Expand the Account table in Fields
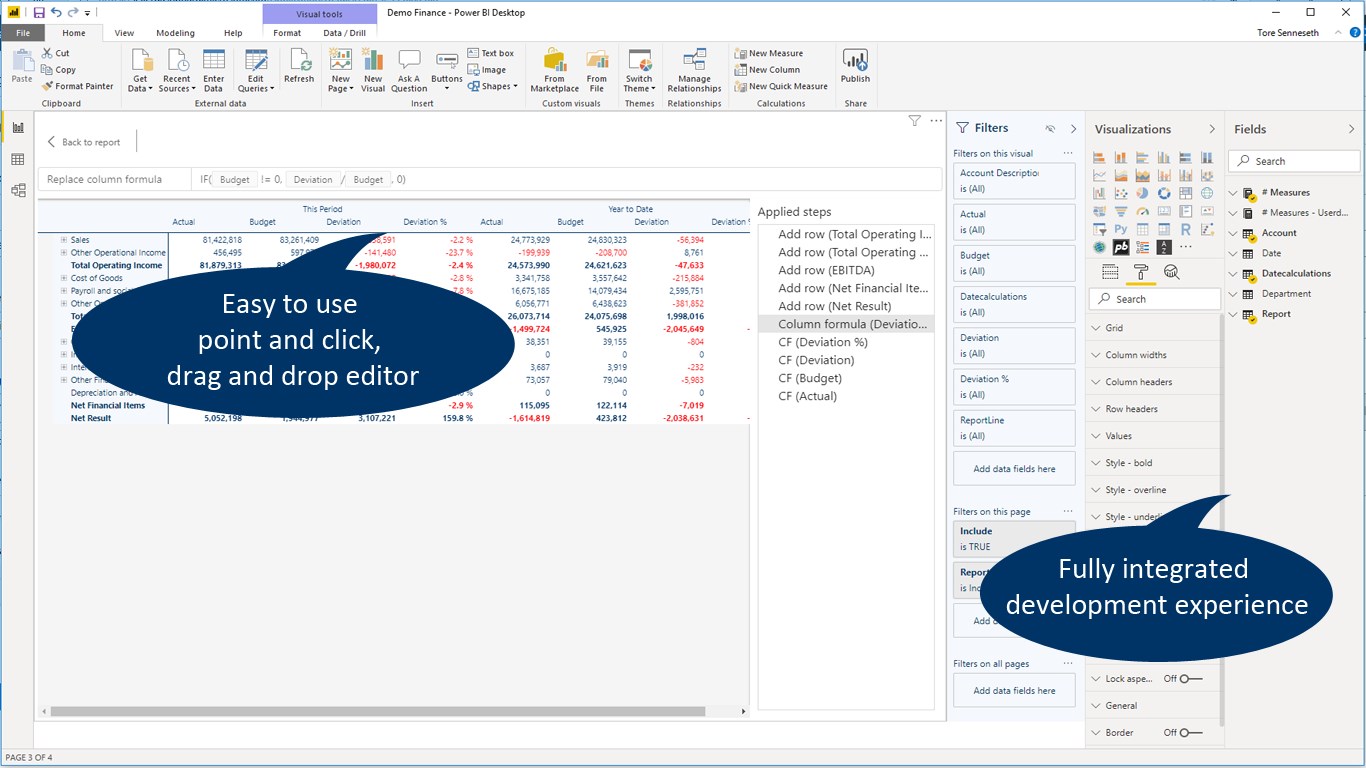 (x=1234, y=233)
